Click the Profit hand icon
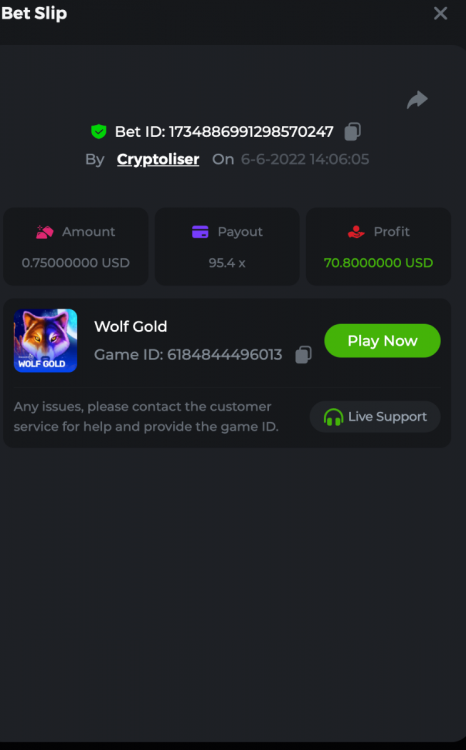466x750 pixels. click(x=356, y=232)
